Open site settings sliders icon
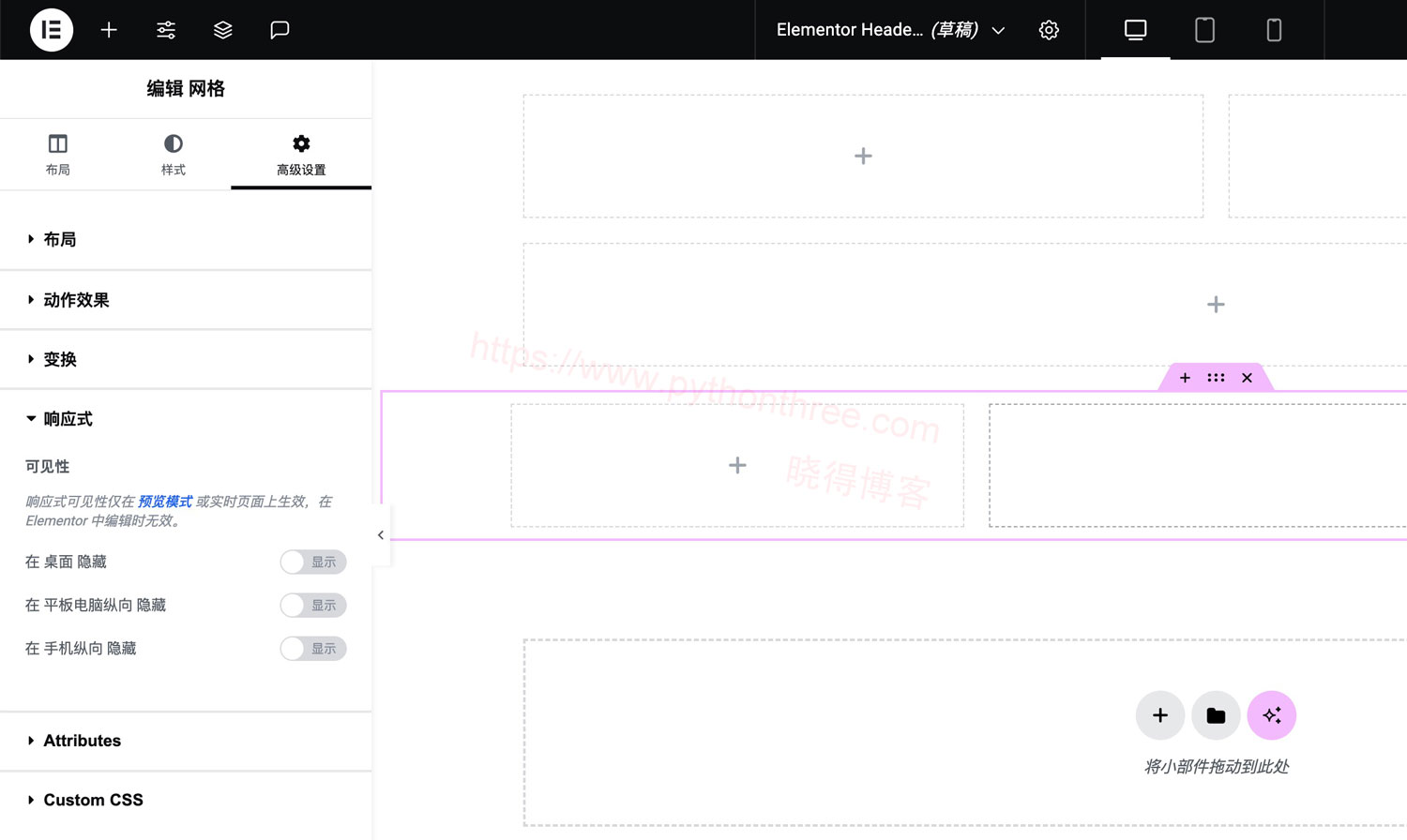 [x=166, y=30]
